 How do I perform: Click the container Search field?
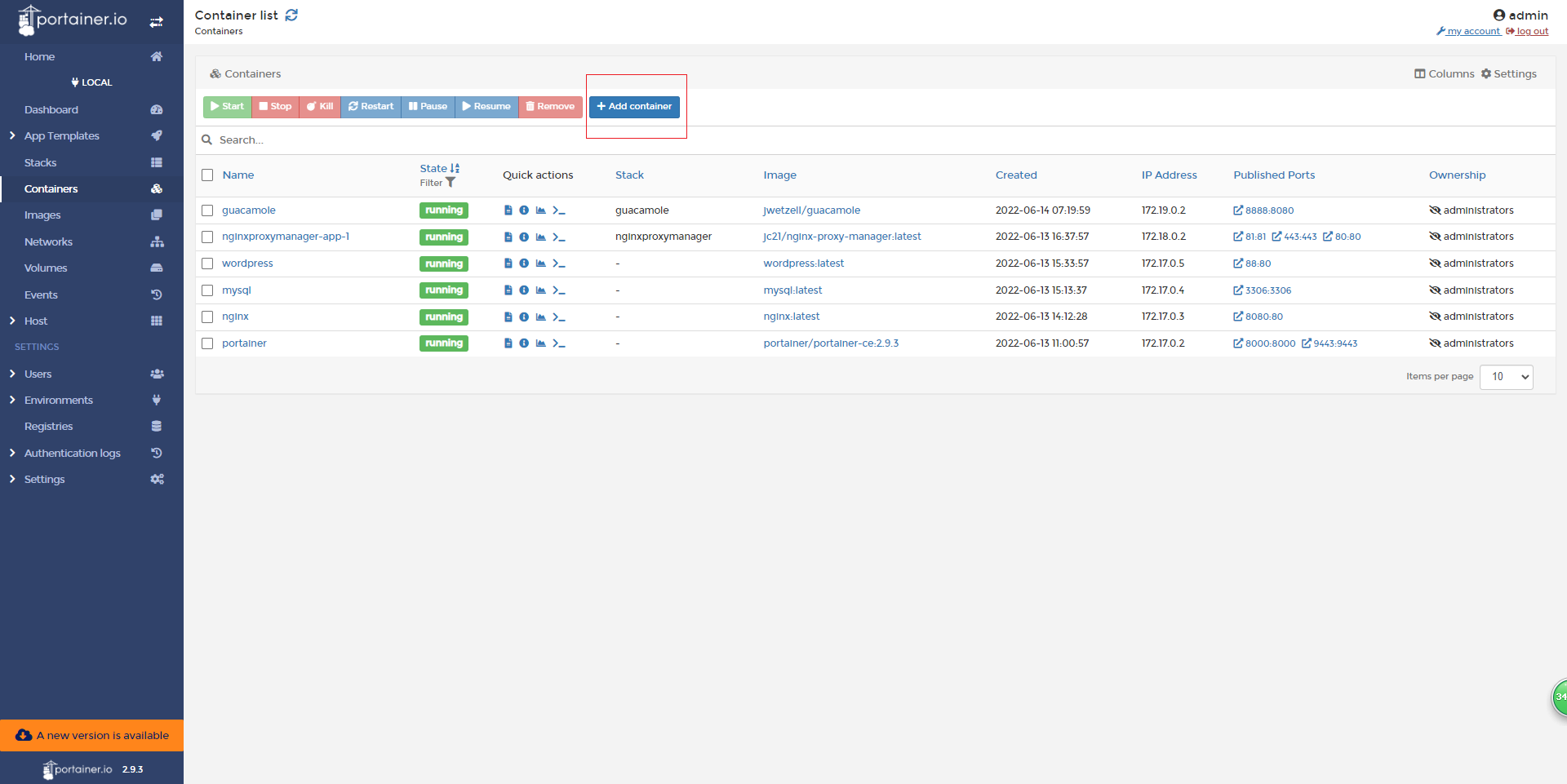(875, 140)
